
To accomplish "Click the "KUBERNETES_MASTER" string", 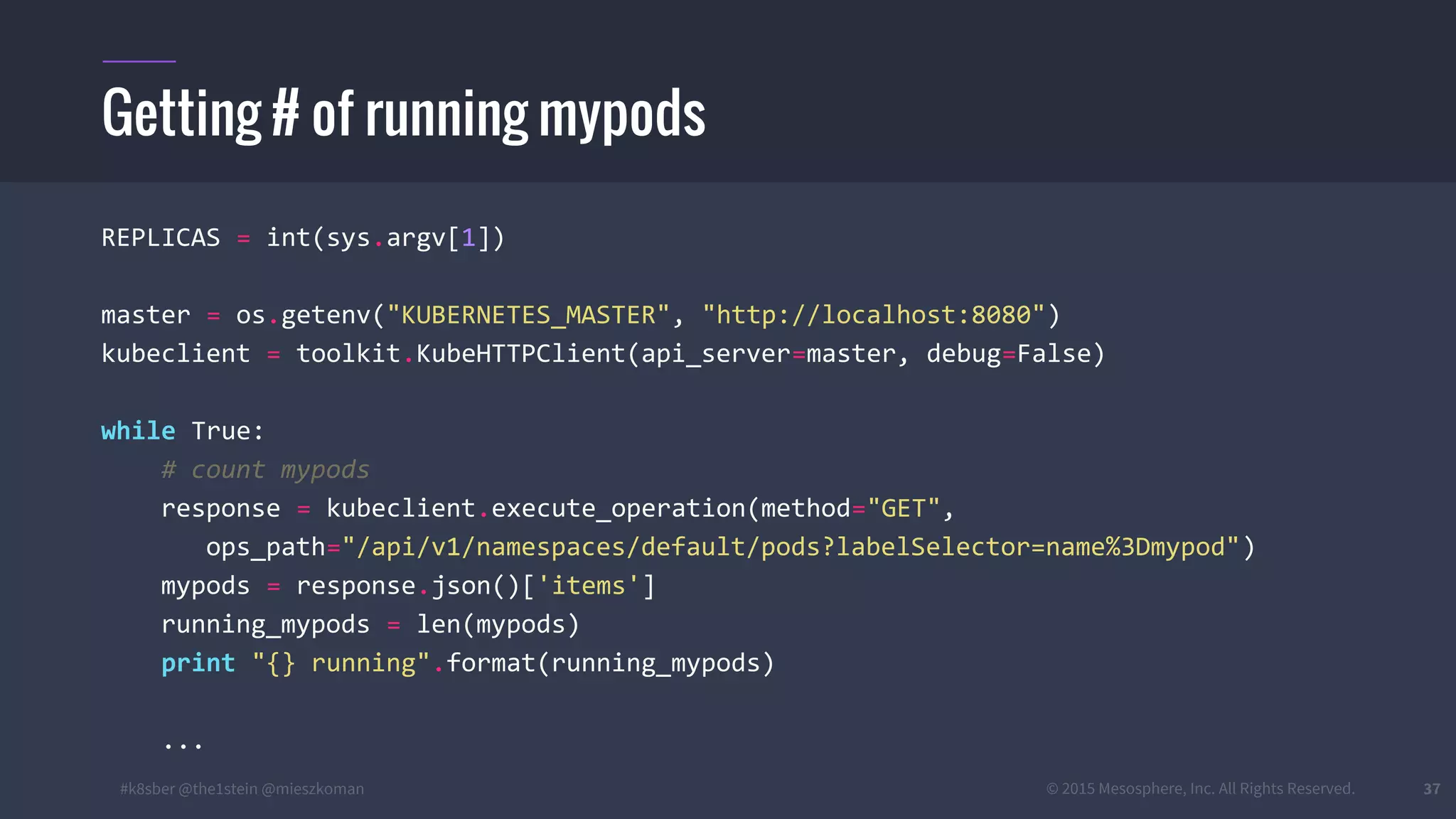I will coord(528,315).
